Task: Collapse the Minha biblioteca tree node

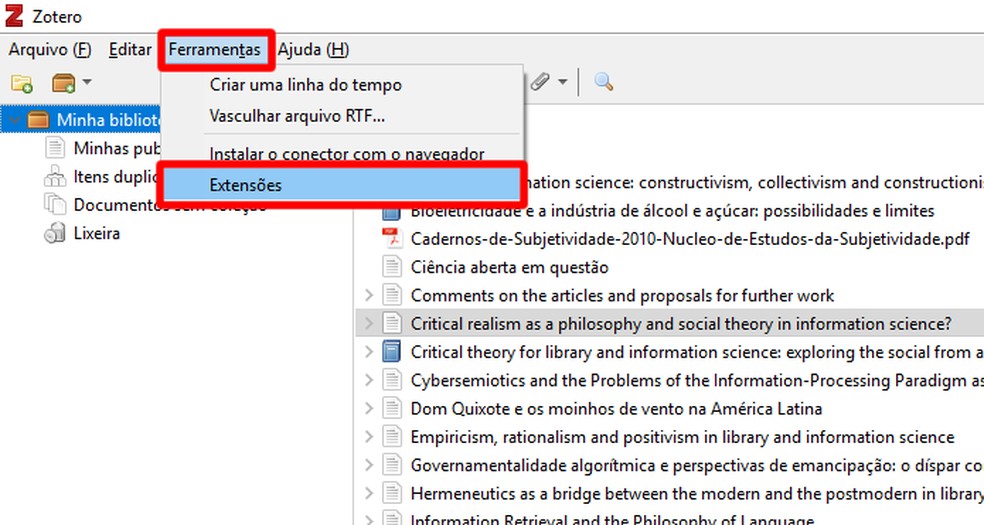Action: pyautogui.click(x=14, y=119)
